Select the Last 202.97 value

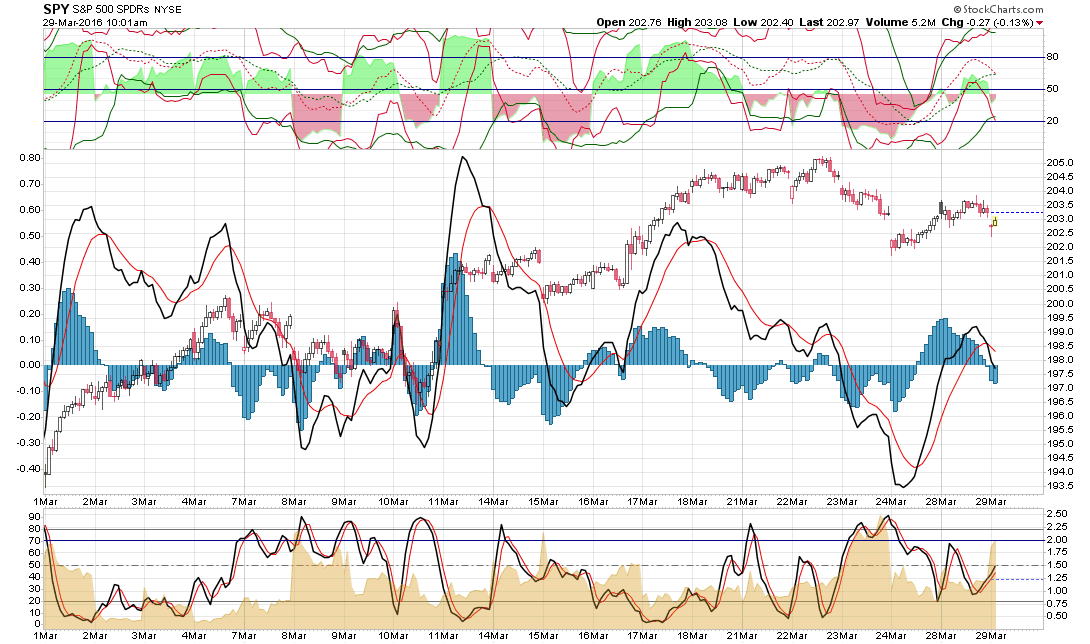(x=829, y=22)
